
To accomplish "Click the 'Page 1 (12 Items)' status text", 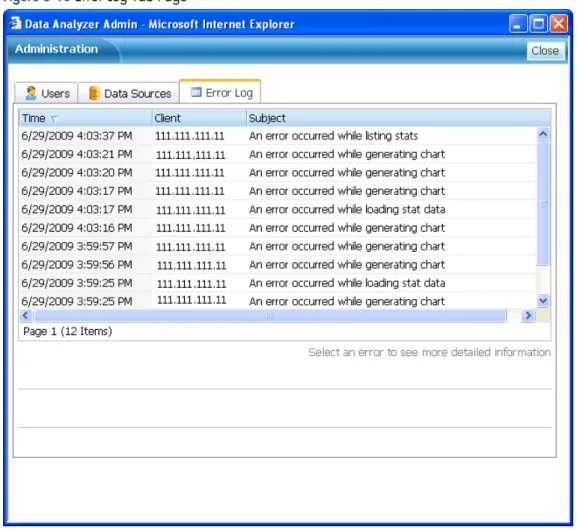I will tap(67, 331).
